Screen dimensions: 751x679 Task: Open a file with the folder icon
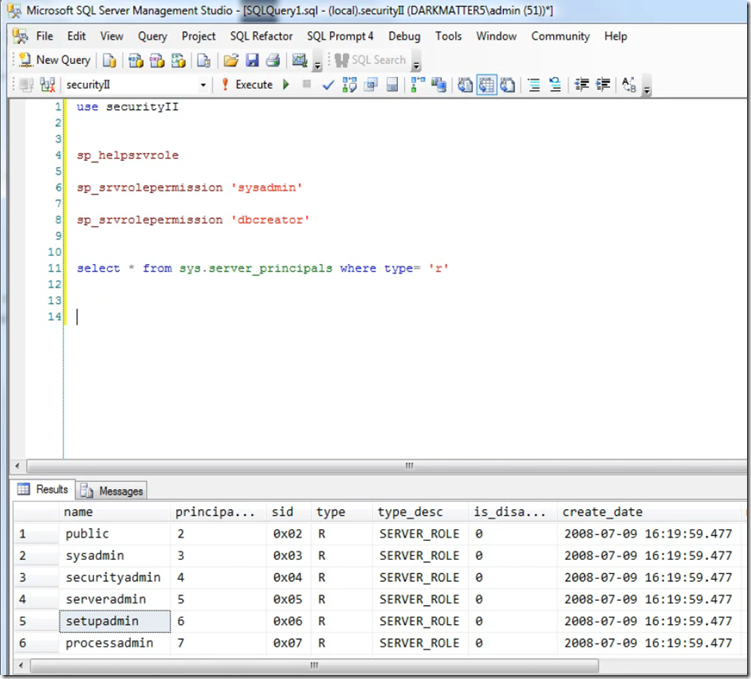click(231, 60)
